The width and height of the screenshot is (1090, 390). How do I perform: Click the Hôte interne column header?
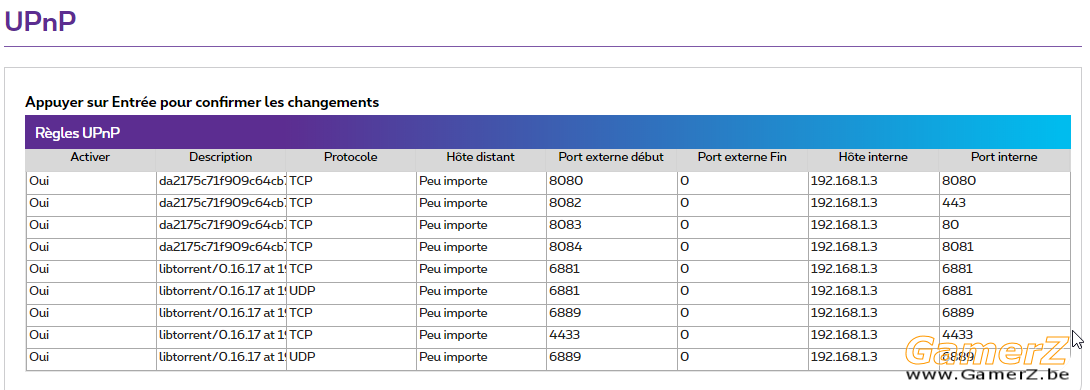(872, 157)
